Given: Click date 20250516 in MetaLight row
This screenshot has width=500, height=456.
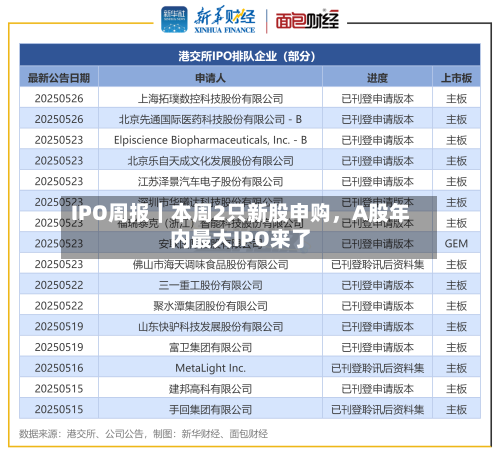Looking at the screenshot, I should (59, 368).
